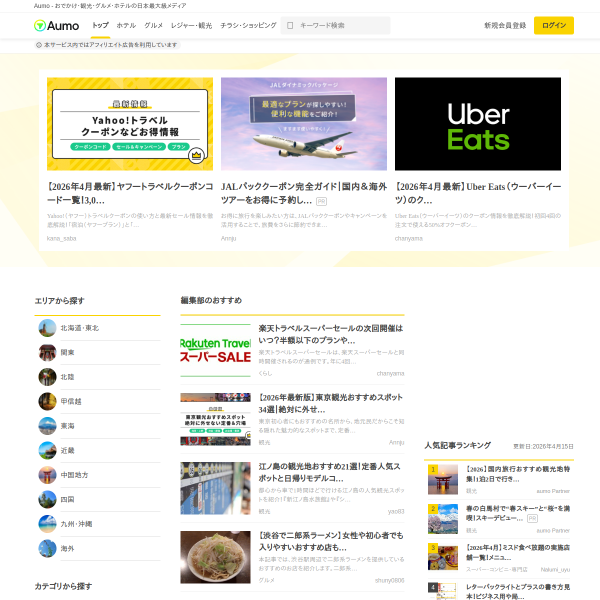Image resolution: width=600 pixels, height=600 pixels.
Task: Open 東京観光おすすめスポット thumbnail
Action: click(x=215, y=419)
